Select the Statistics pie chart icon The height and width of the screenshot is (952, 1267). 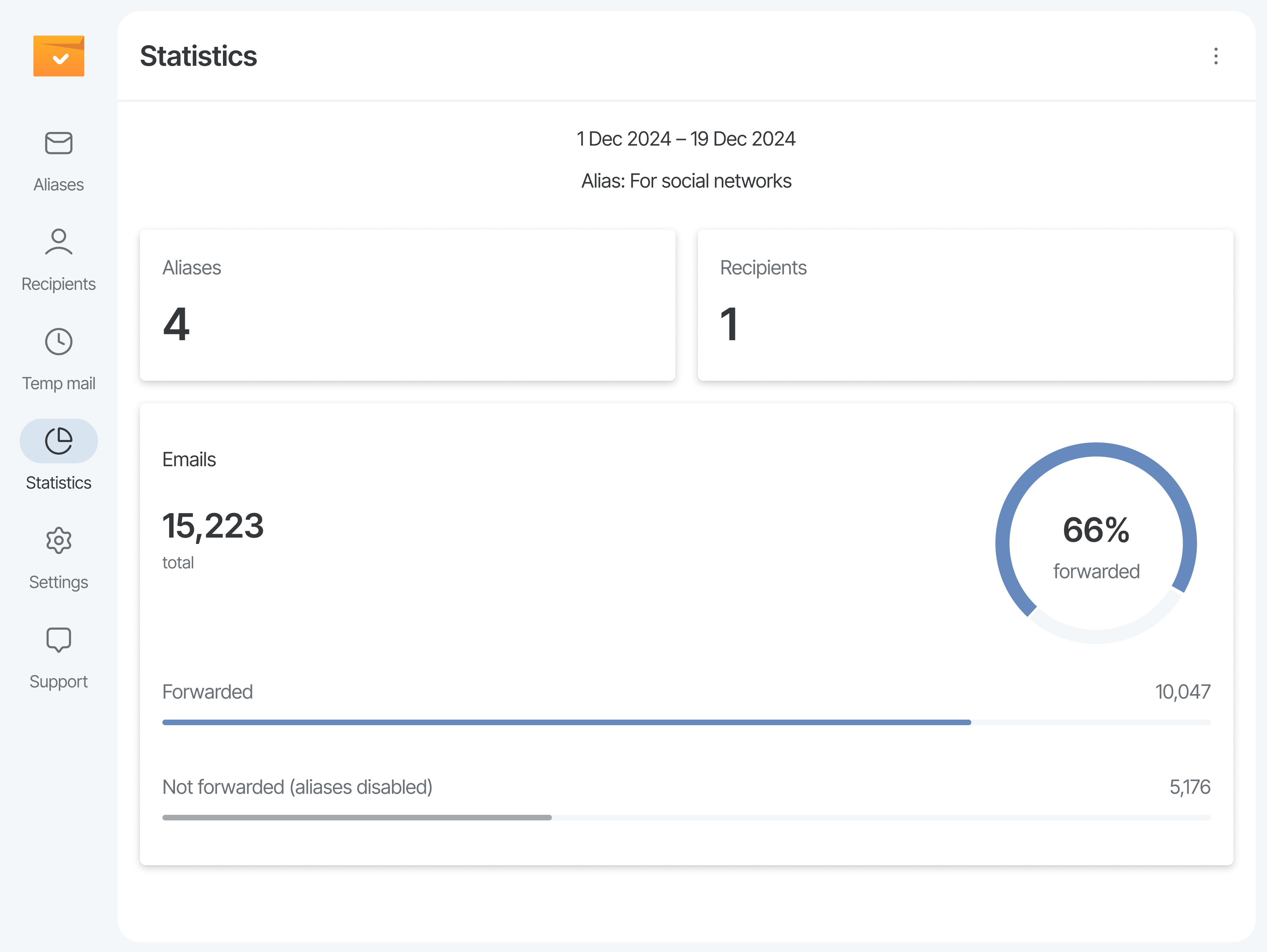58,441
